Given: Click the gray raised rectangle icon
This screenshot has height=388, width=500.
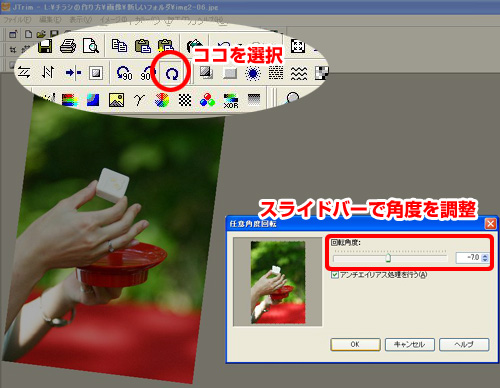Looking at the screenshot, I should [230, 73].
